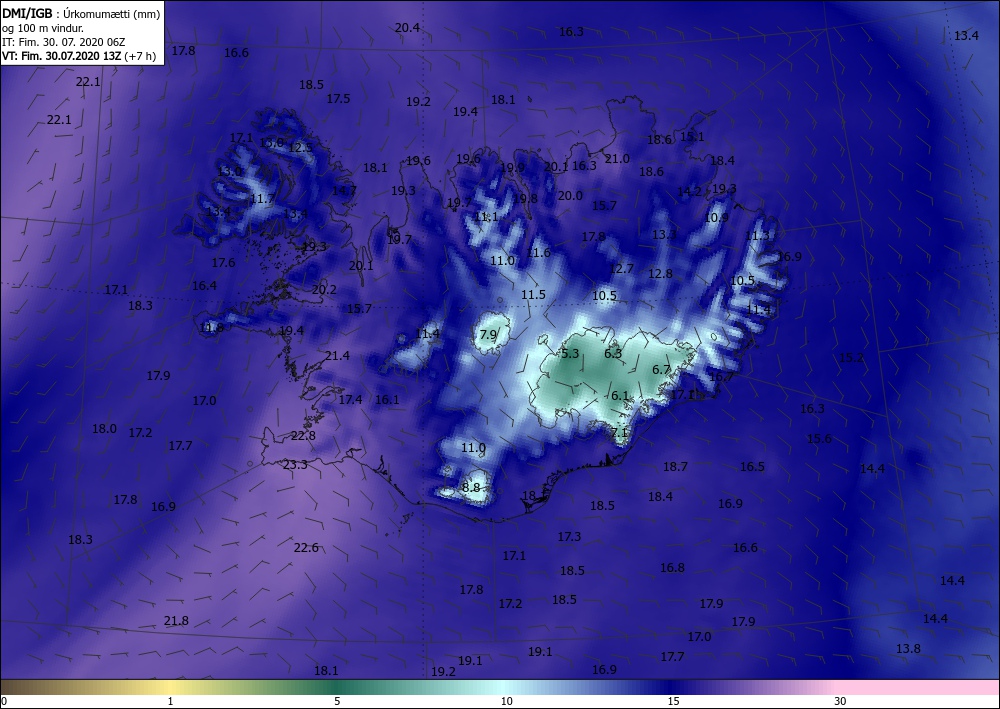The width and height of the screenshot is (1000, 709).
Task: Click the color scale tick label '15'
Action: click(x=673, y=702)
